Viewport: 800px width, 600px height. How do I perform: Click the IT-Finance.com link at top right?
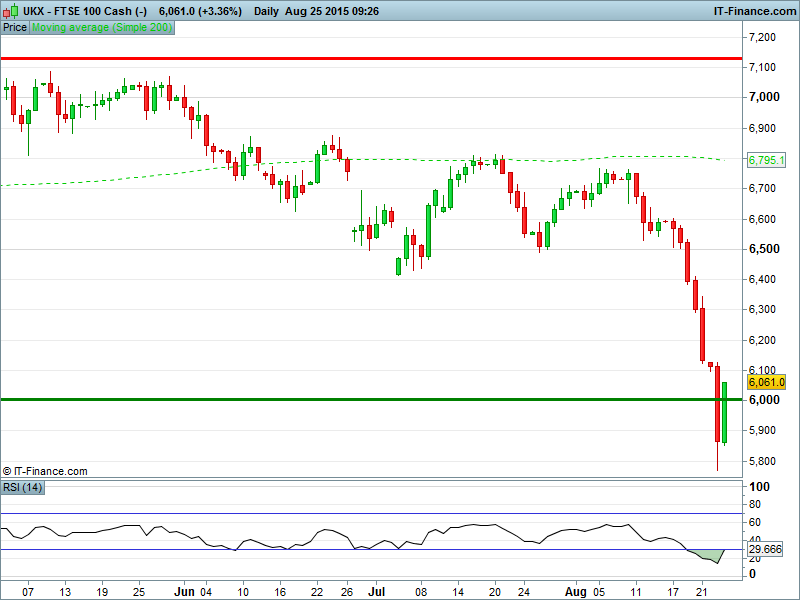(x=754, y=10)
